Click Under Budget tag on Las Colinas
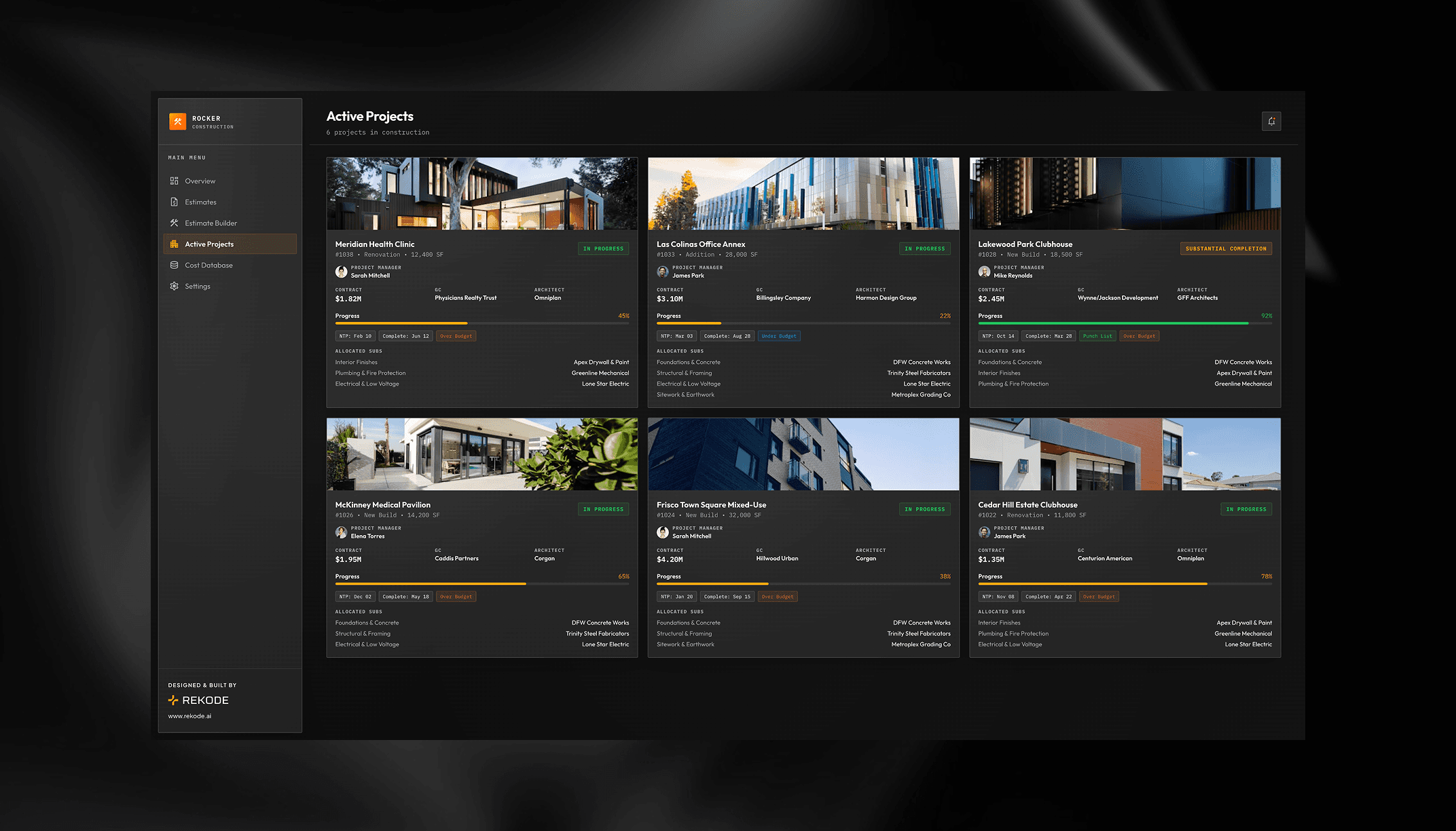 [x=779, y=336]
